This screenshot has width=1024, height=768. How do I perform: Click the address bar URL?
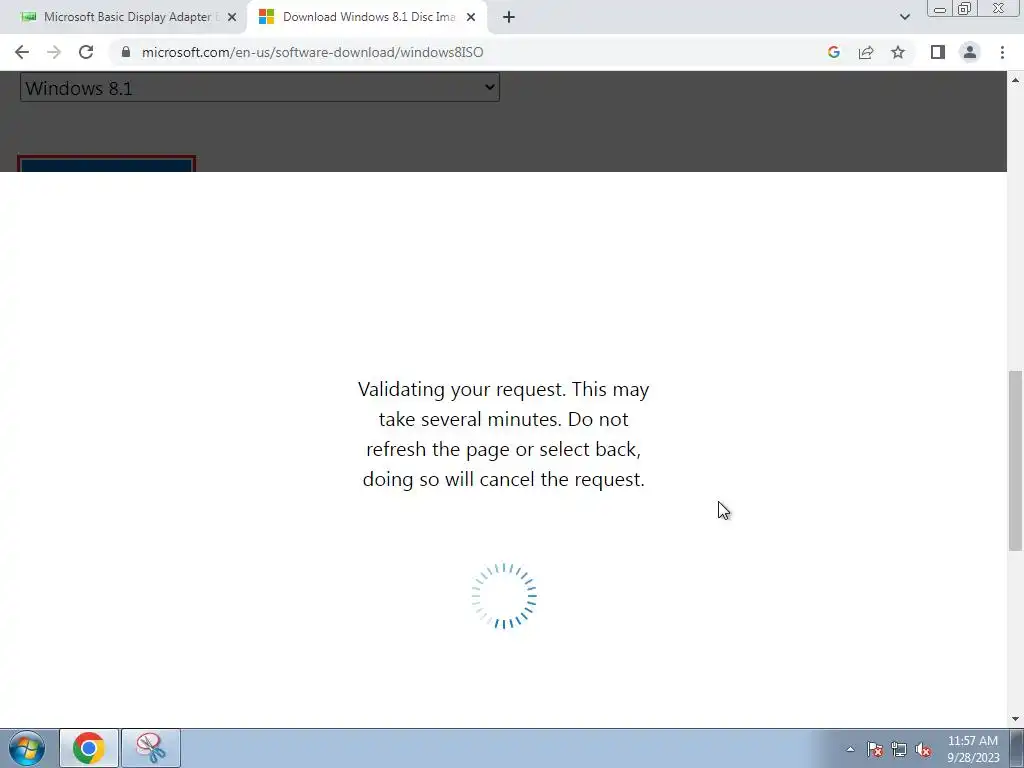pyautogui.click(x=312, y=52)
